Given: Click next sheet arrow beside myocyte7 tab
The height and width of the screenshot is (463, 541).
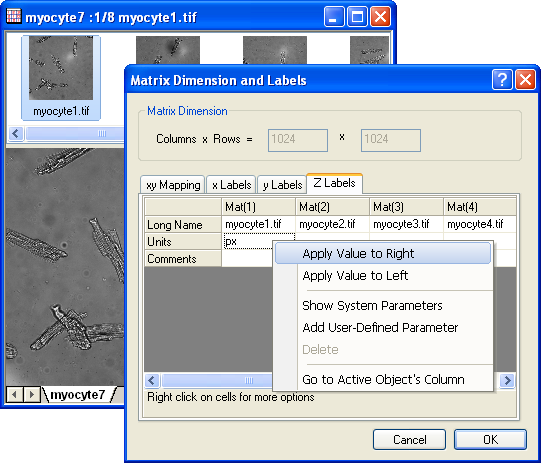Looking at the screenshot, I should point(32,394).
